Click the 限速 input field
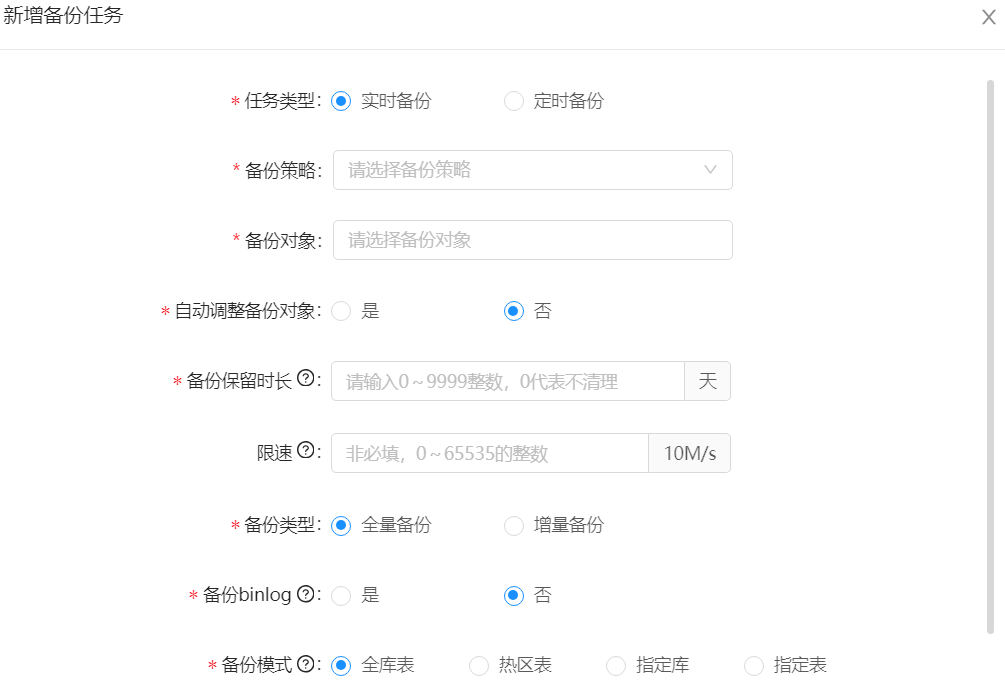 click(490, 453)
